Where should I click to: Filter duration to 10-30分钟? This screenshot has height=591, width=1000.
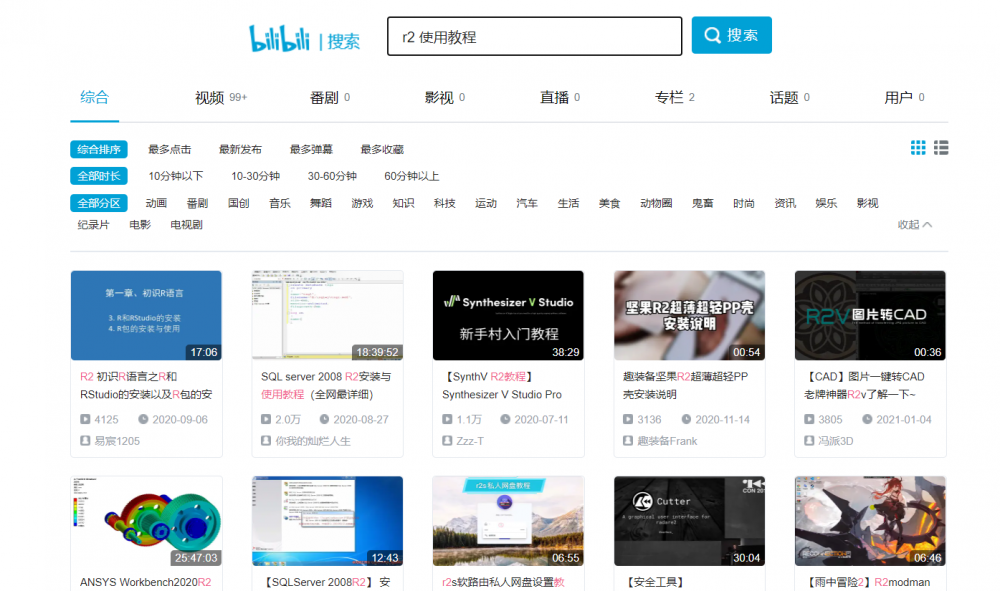255,176
